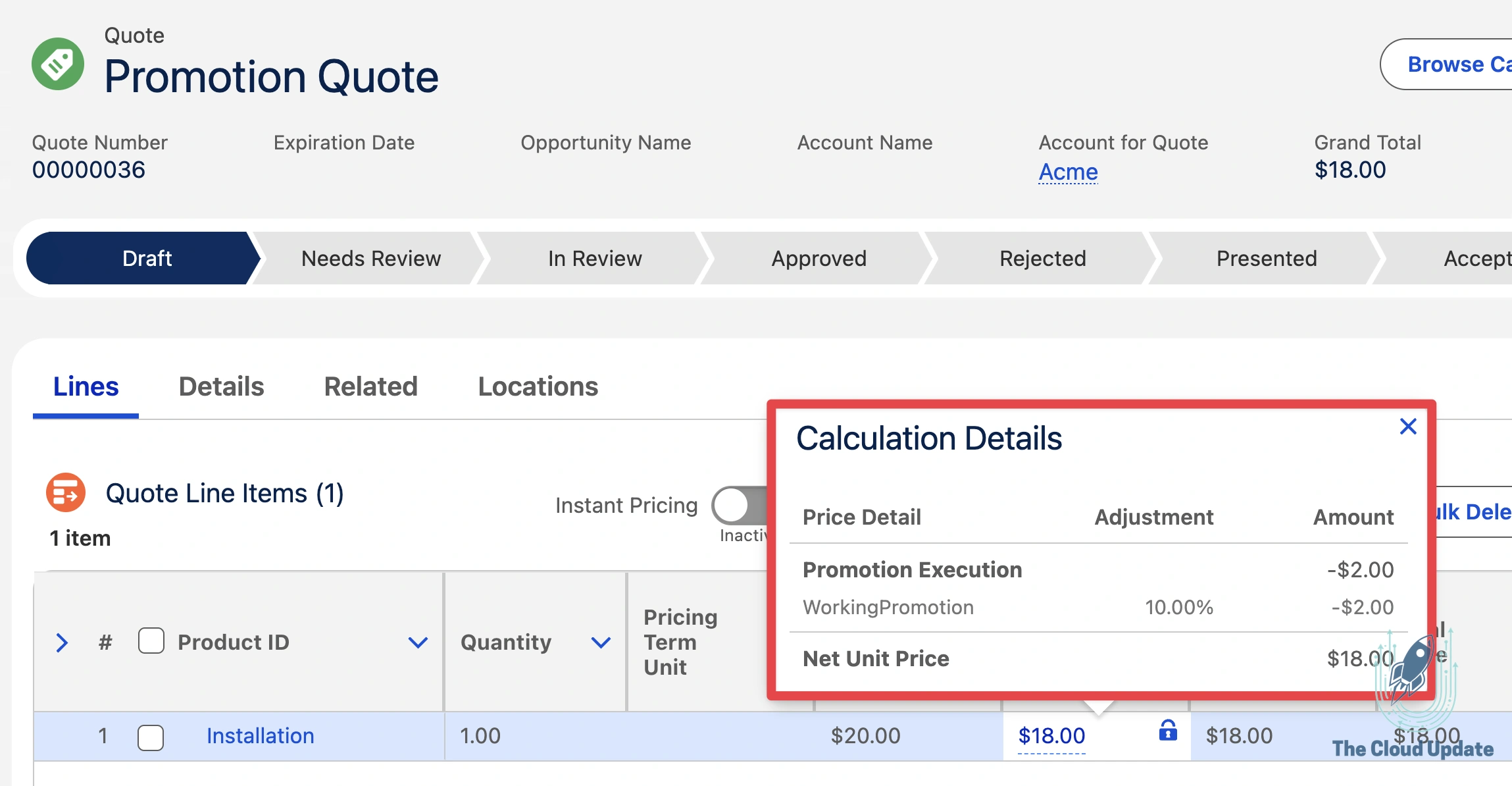The image size is (1512, 786).
Task: Select the Needs Review stage in the path
Action: tap(370, 258)
